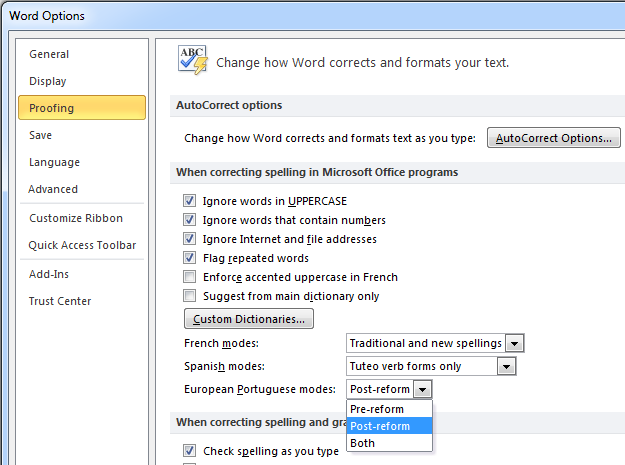The image size is (625, 465).
Task: Click the Word Options title bar text
Action: pos(47,16)
